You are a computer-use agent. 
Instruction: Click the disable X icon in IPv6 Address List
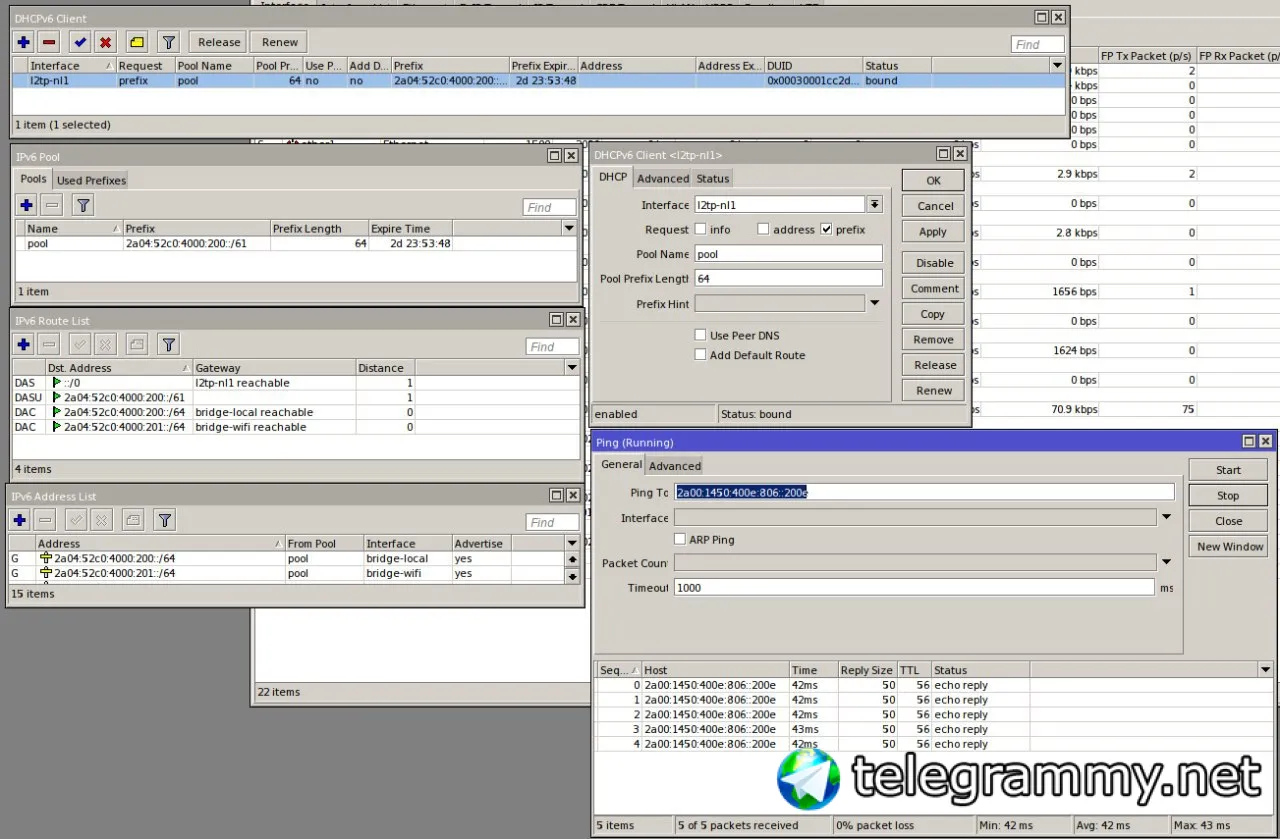(x=101, y=520)
